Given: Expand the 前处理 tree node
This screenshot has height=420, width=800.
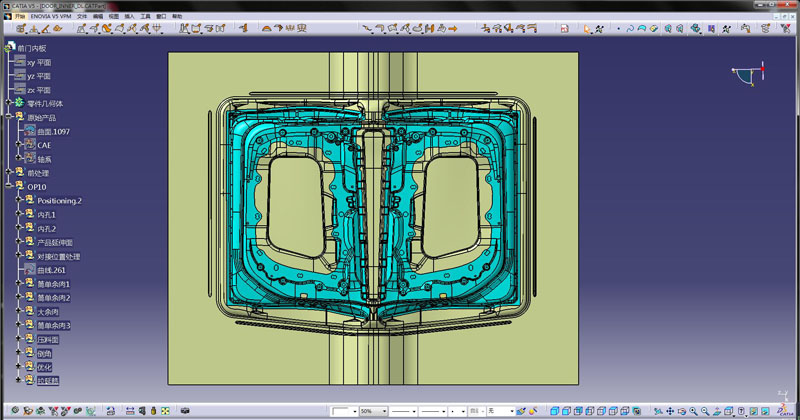Looking at the screenshot, I should pos(7,172).
